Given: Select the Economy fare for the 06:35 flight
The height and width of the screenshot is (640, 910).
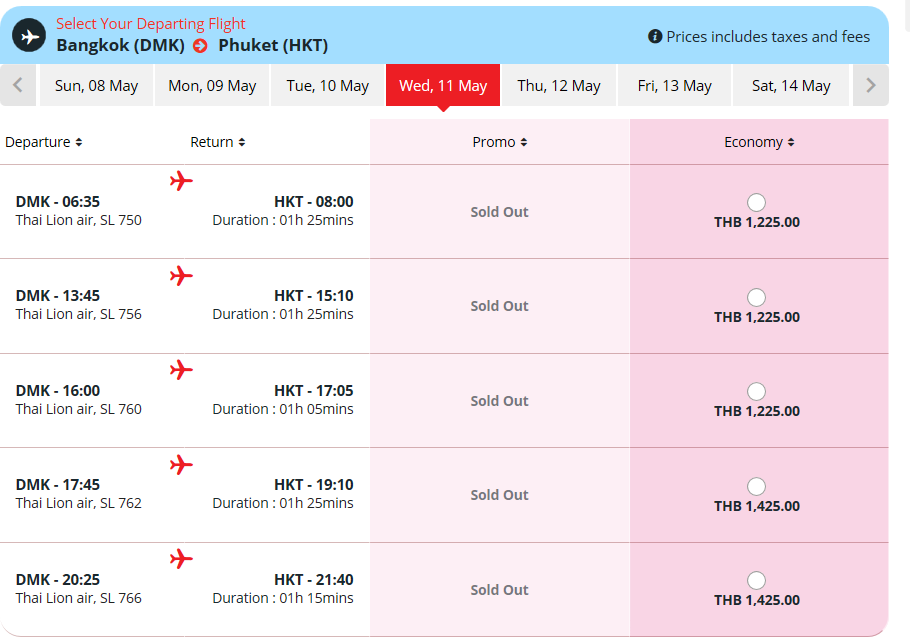Looking at the screenshot, I should (x=756, y=203).
